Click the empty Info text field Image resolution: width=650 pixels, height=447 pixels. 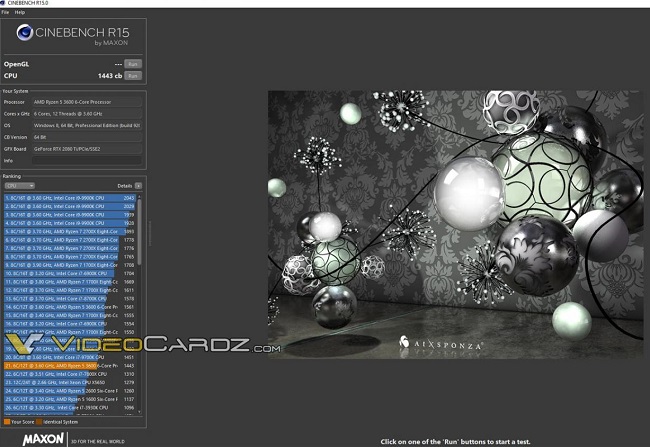click(87, 160)
